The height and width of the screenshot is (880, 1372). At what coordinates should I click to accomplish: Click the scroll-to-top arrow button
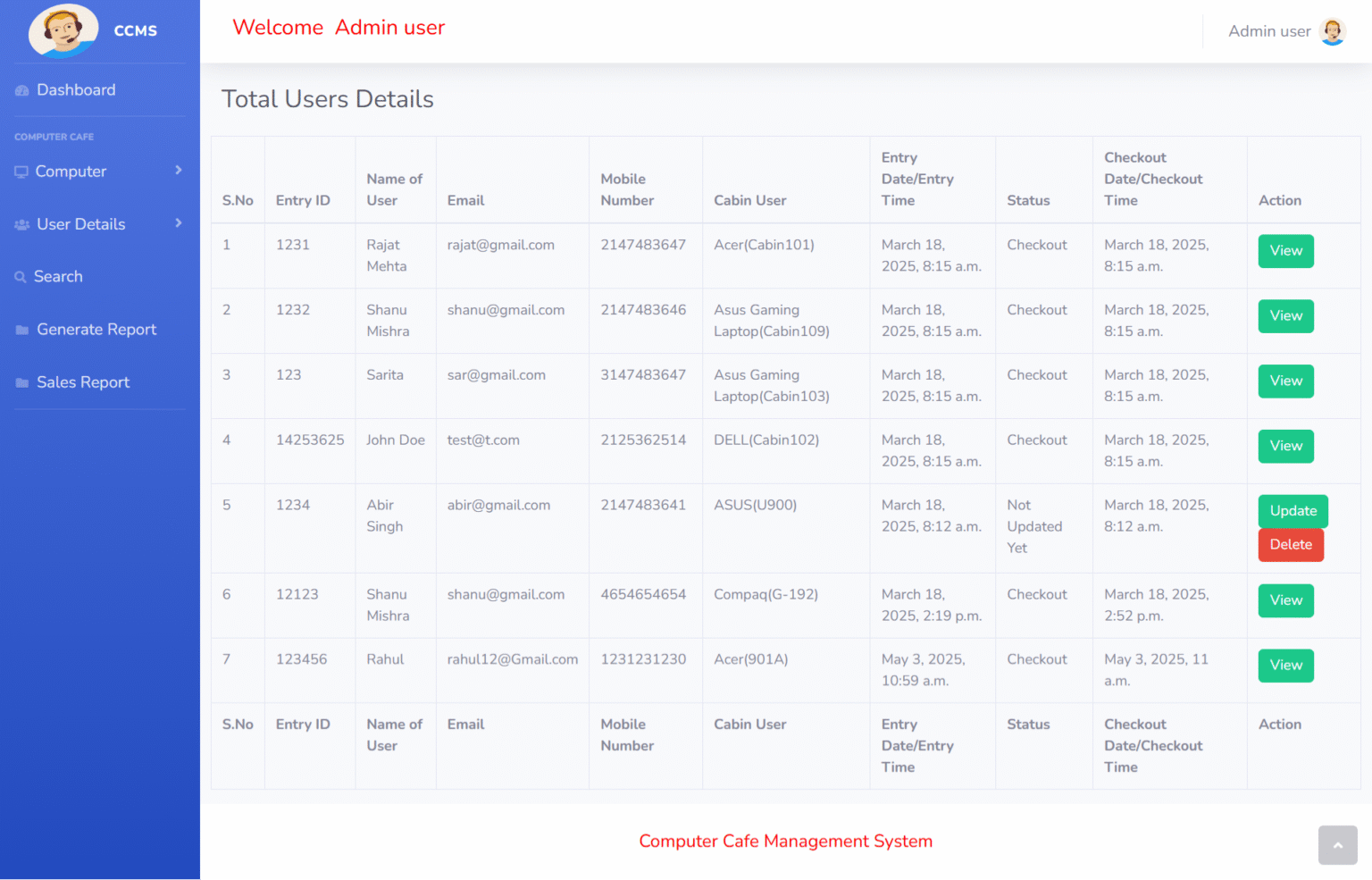coord(1337,844)
